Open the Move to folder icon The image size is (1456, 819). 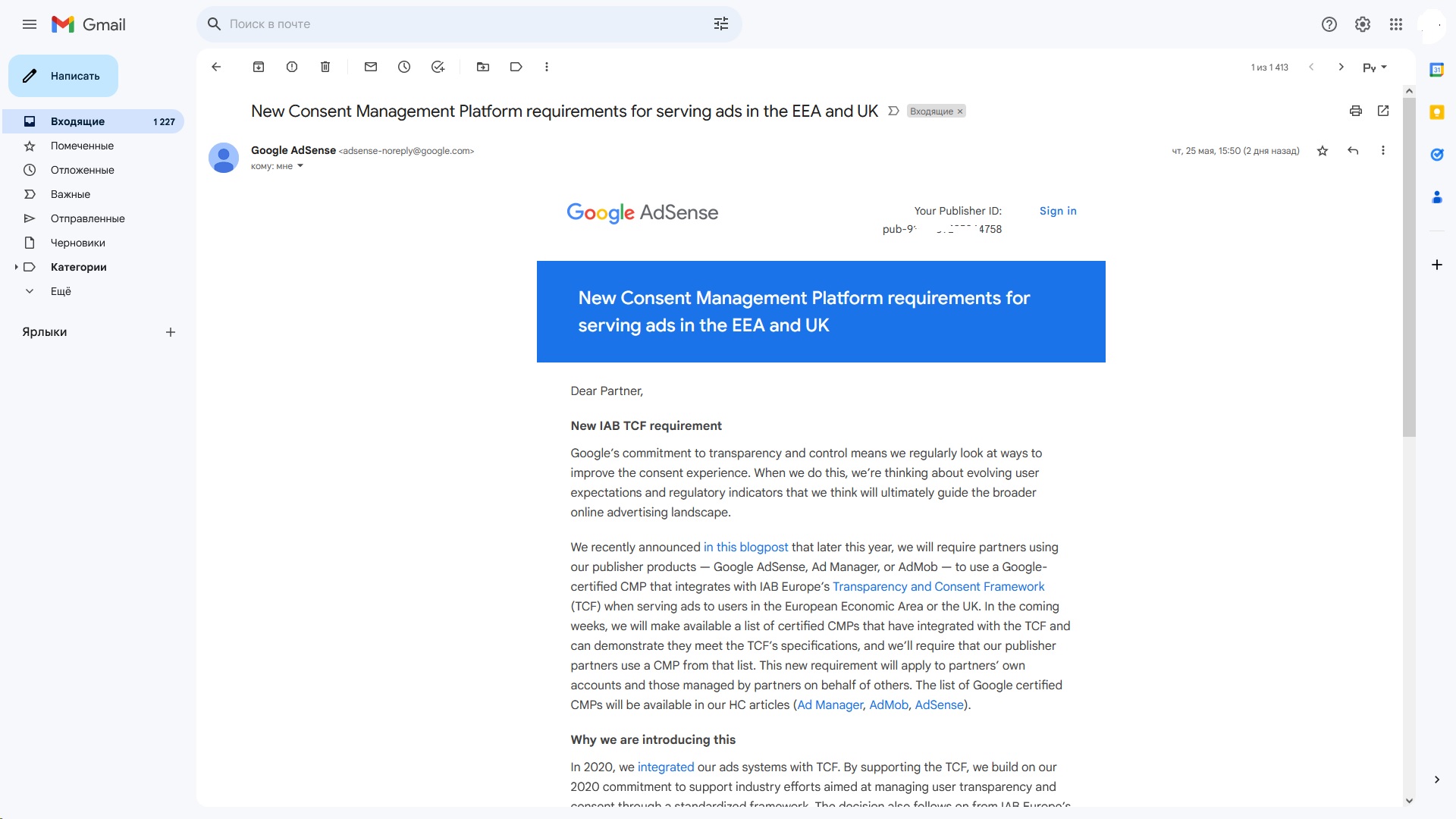483,67
